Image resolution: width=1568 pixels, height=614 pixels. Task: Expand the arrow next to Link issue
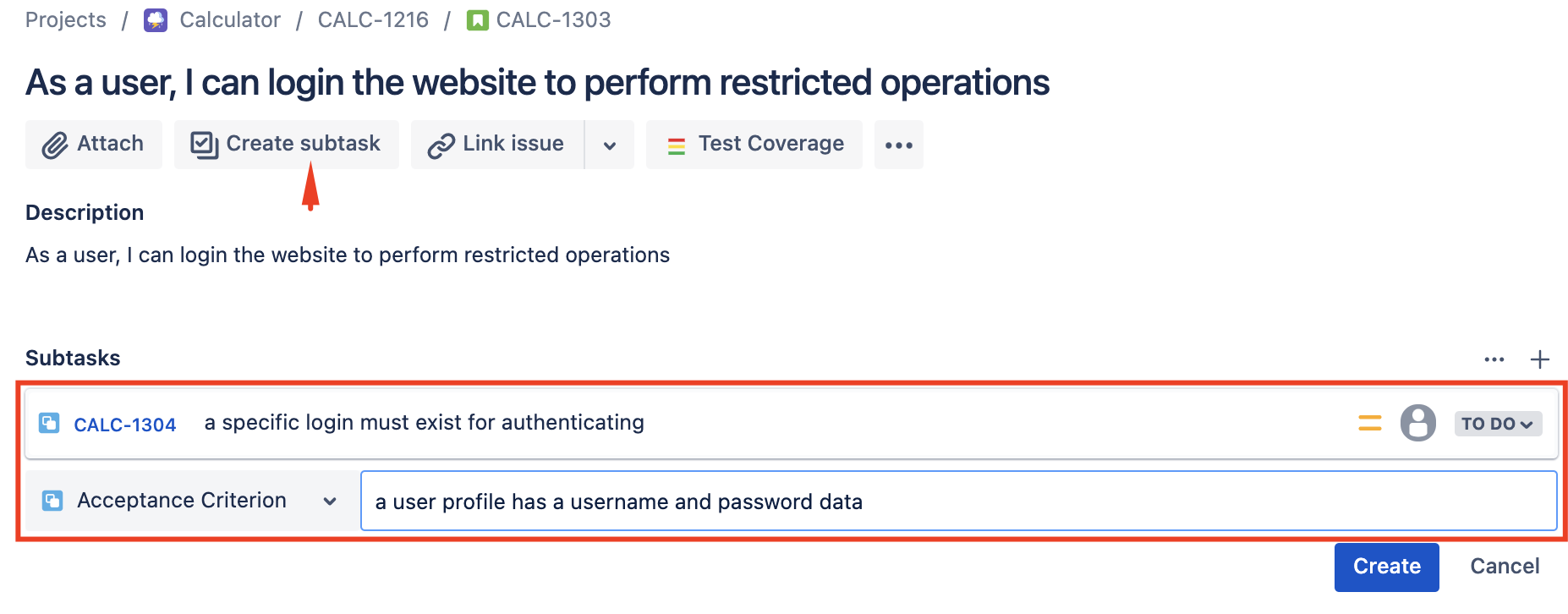(x=610, y=145)
